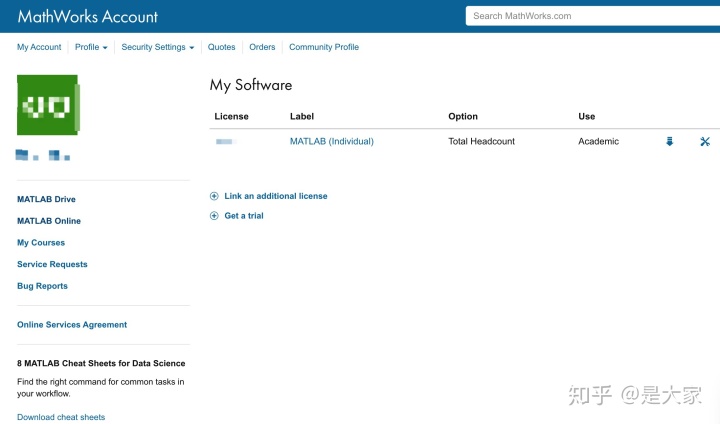Expand the Profile dropdown menu
720x424 pixels.
(91, 47)
